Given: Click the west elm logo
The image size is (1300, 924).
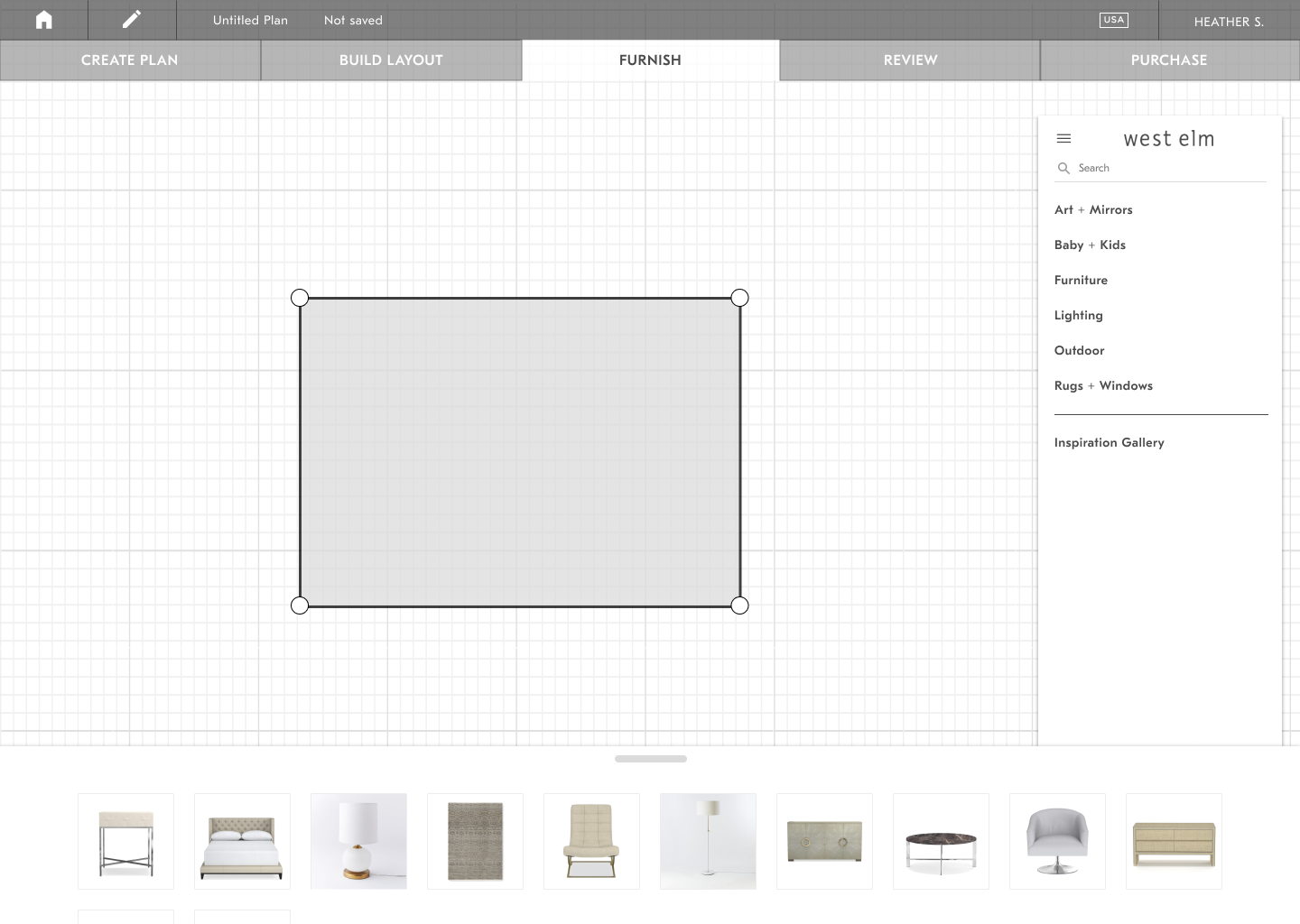Looking at the screenshot, I should [x=1169, y=139].
